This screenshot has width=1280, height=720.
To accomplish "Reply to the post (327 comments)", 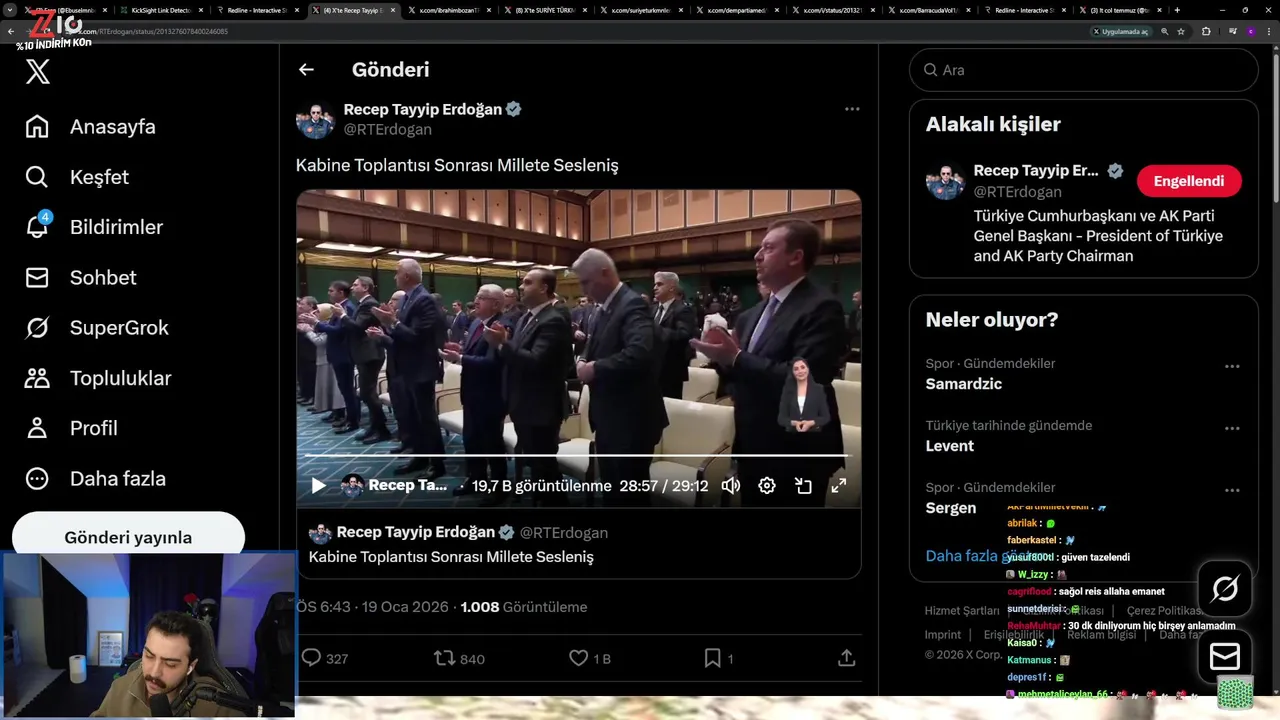I will point(325,658).
